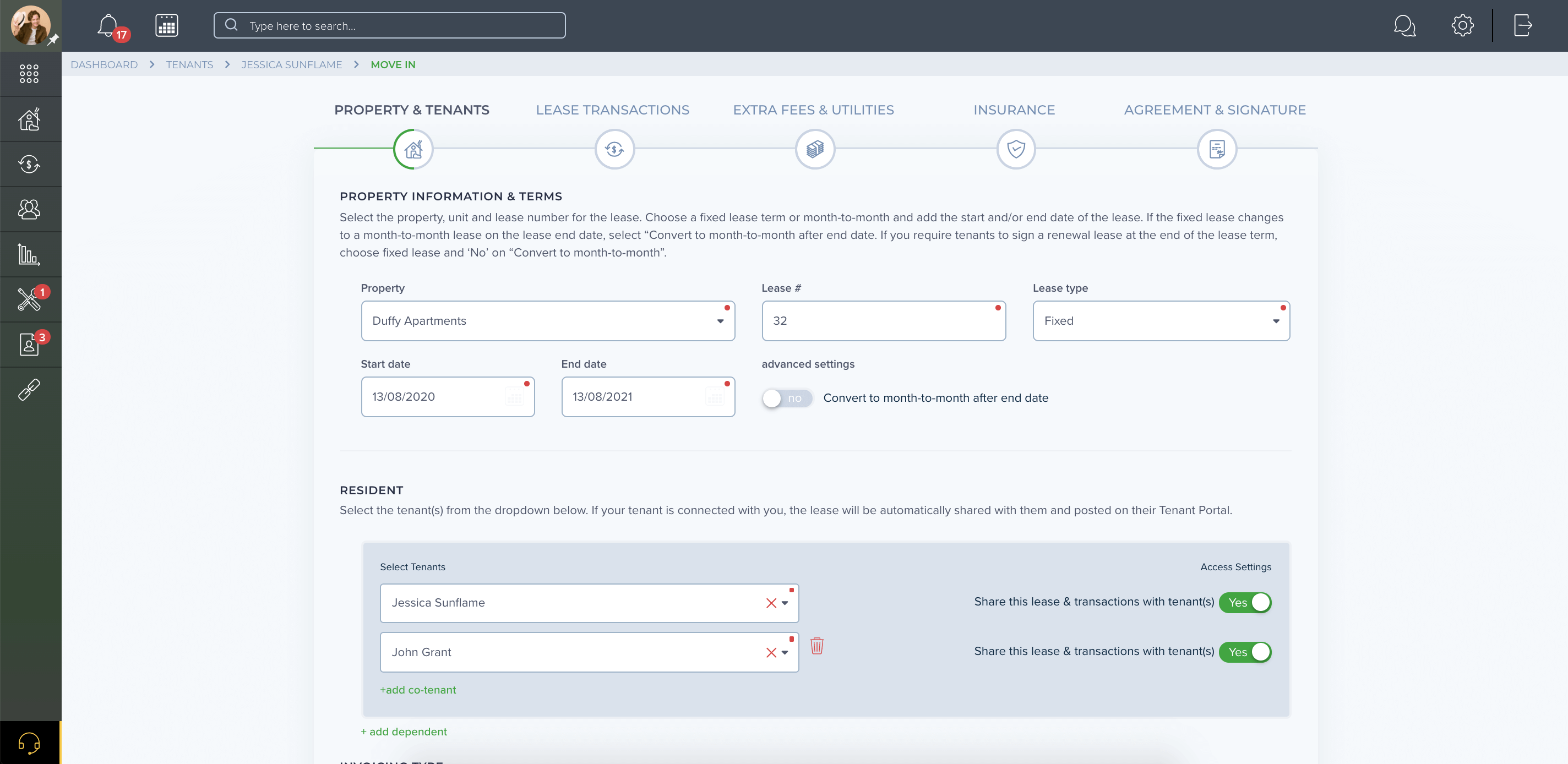Expand the John Grant tenant dropdown

click(785, 653)
